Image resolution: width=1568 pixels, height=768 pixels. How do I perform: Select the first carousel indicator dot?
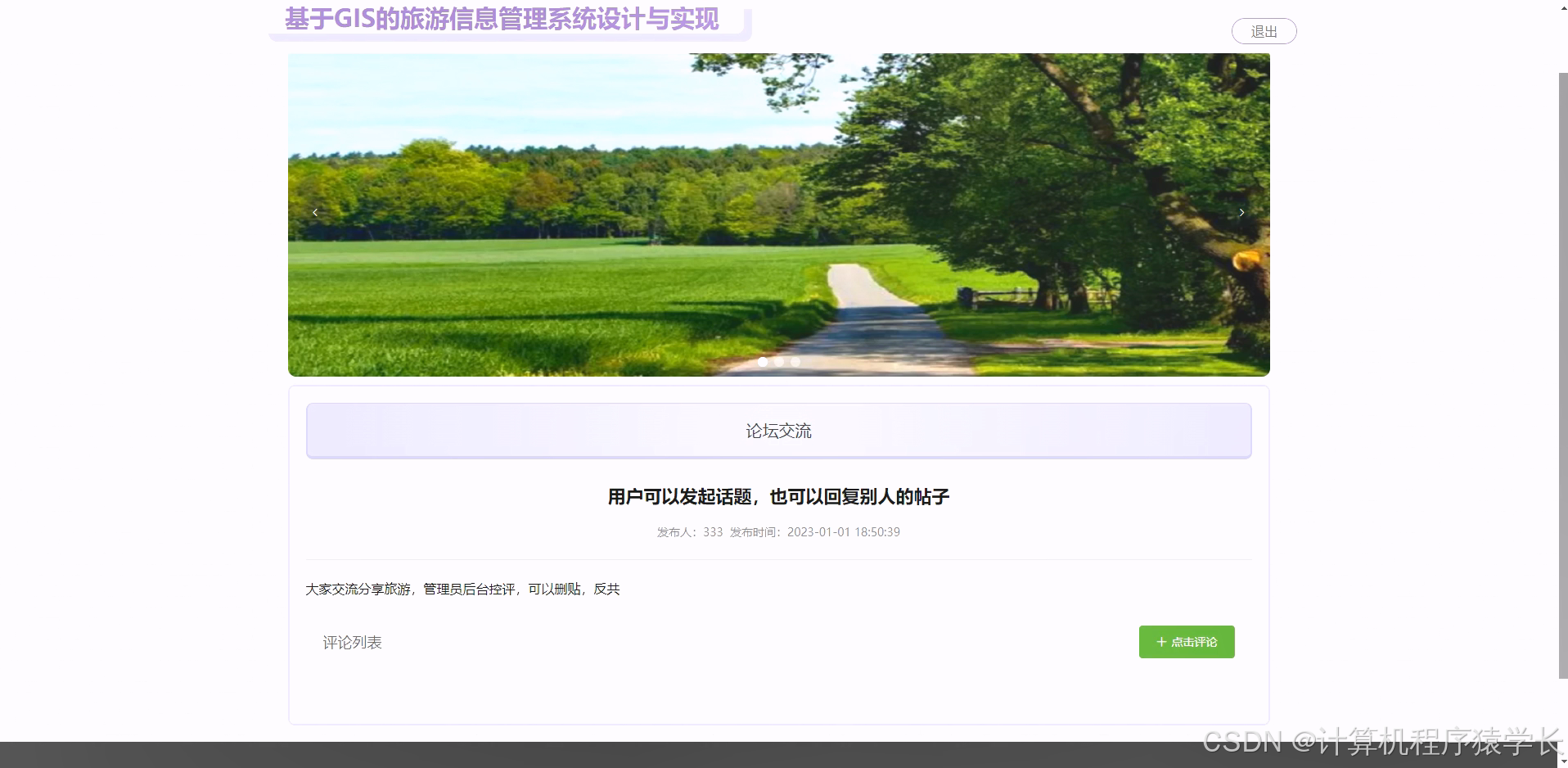coord(763,362)
